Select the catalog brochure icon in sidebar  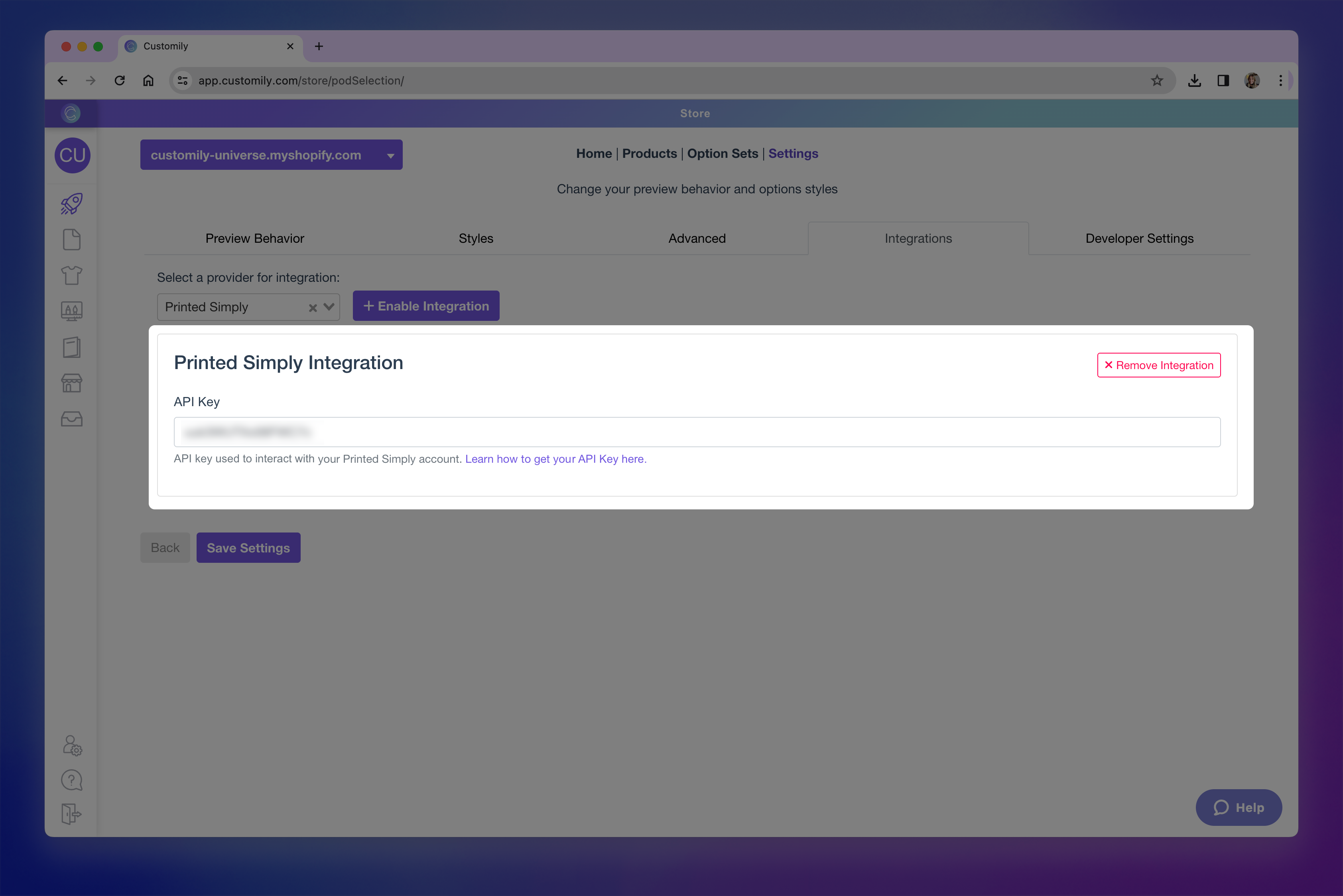(71, 347)
